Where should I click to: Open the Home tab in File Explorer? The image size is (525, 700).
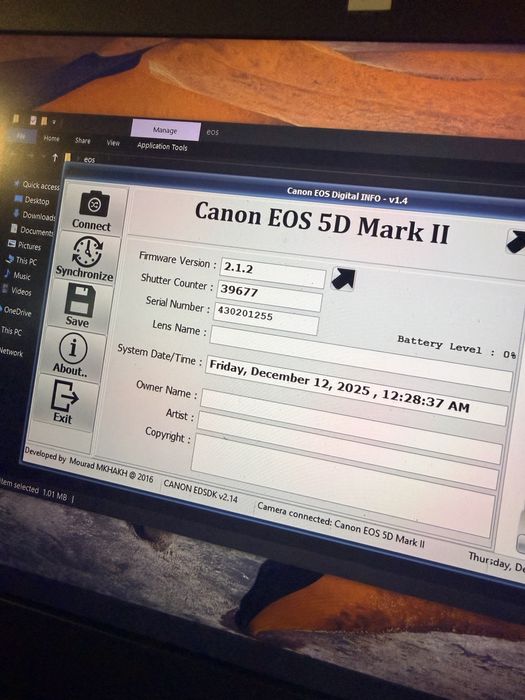[x=51, y=138]
